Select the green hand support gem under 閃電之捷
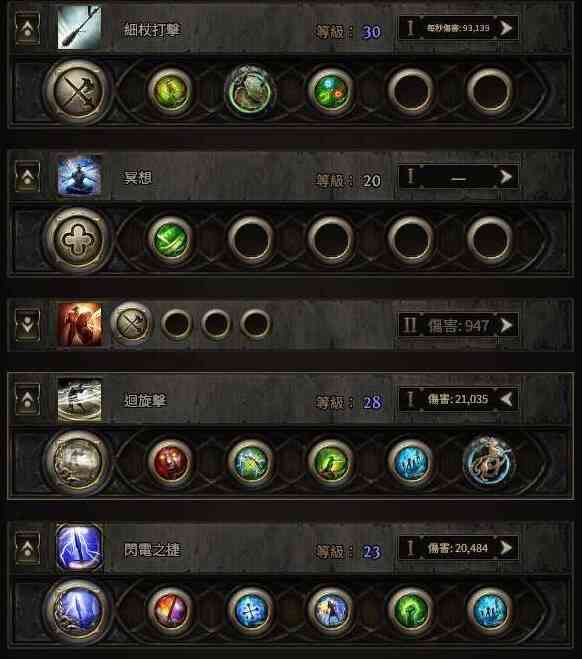The height and width of the screenshot is (659, 582). pos(410,610)
